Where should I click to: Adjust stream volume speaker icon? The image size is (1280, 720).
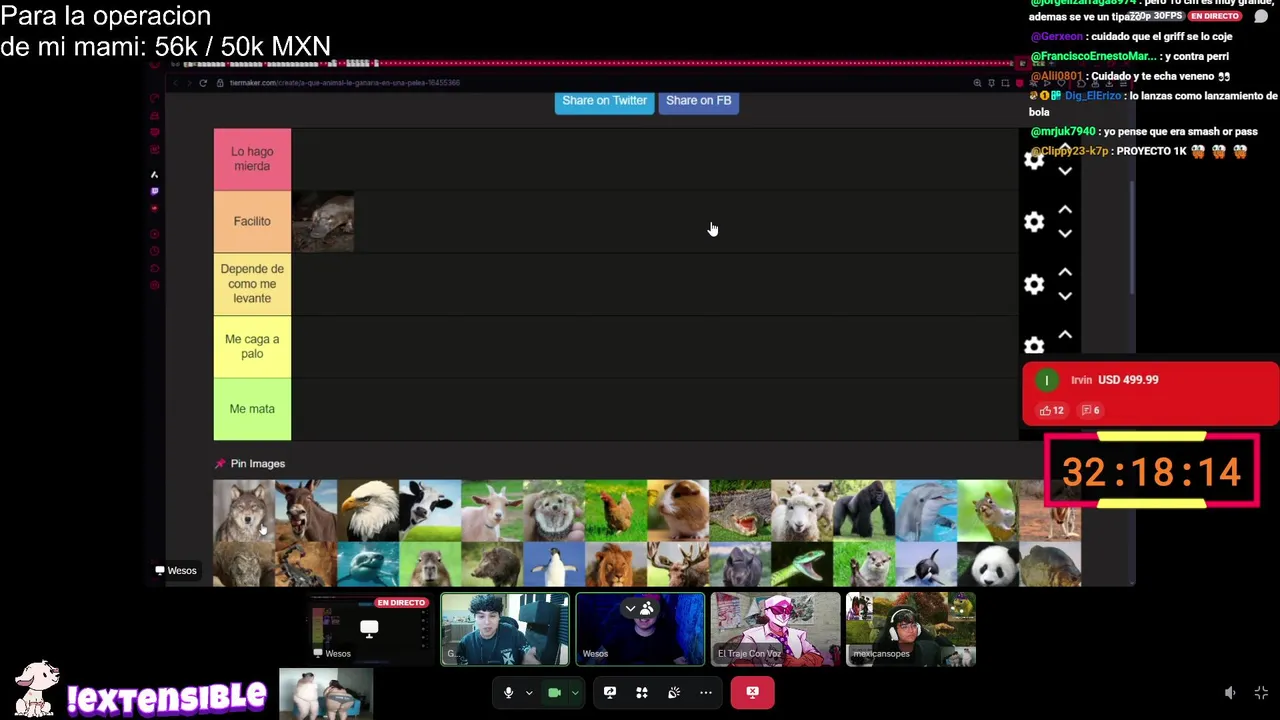tap(1230, 693)
